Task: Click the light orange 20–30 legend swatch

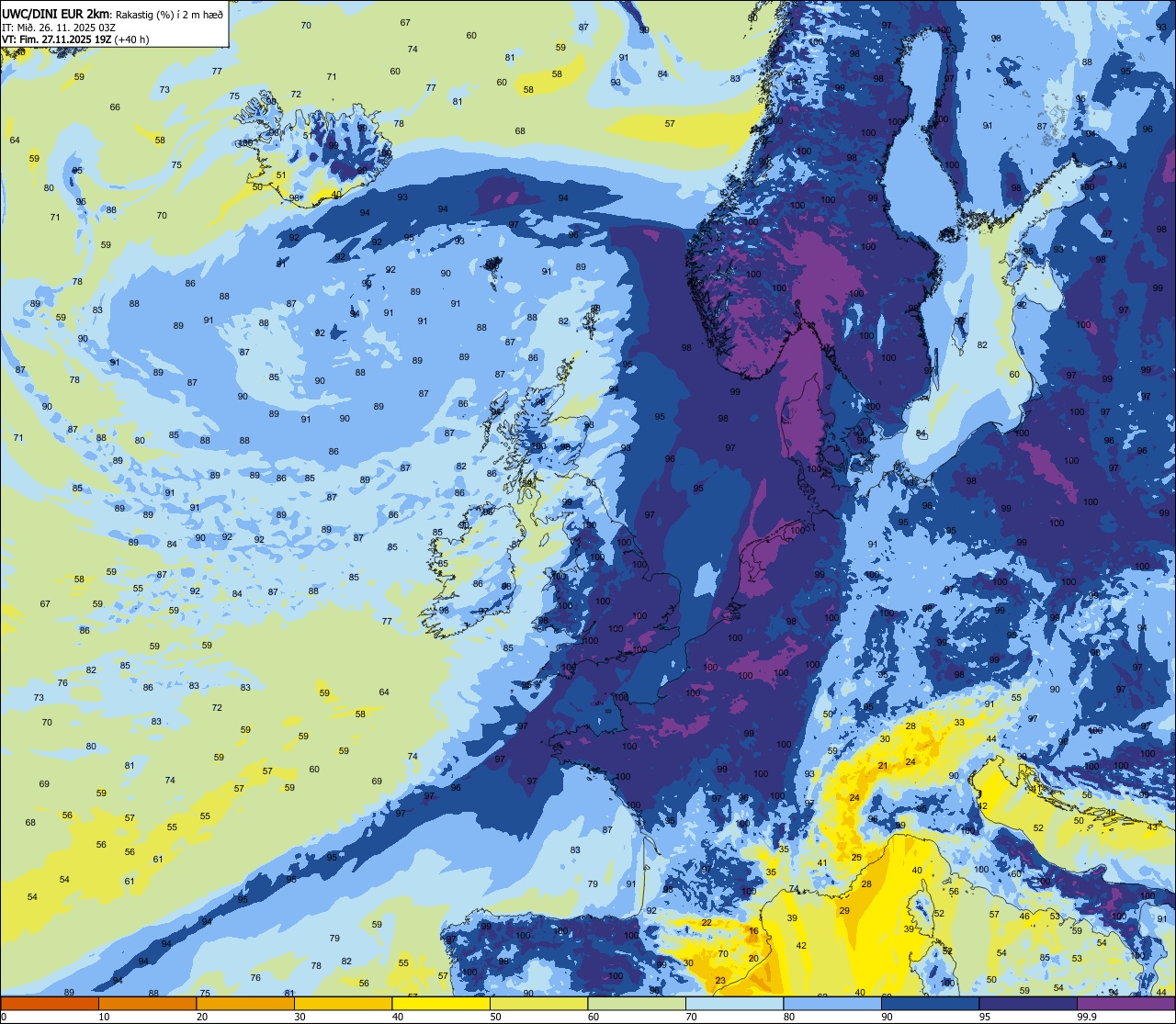Action: click(245, 1003)
